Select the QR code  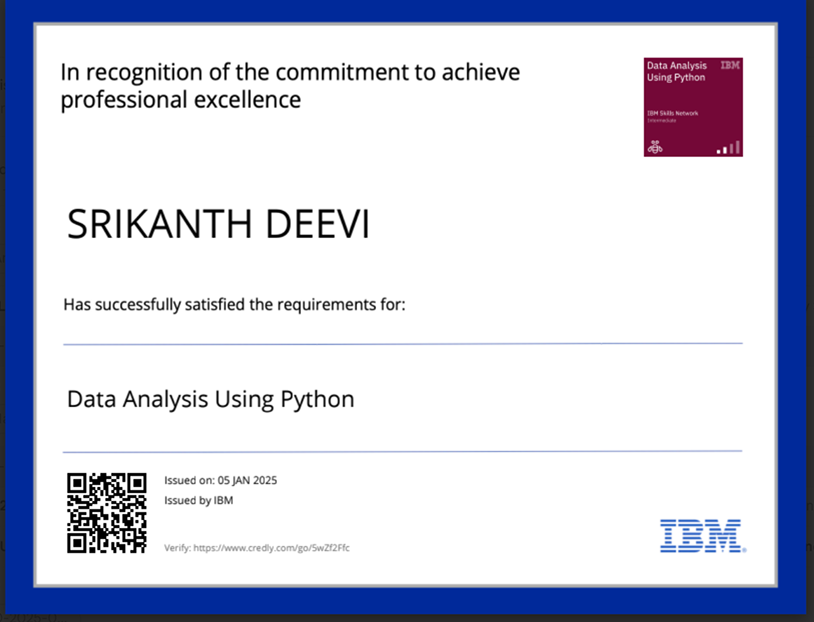click(x=106, y=513)
